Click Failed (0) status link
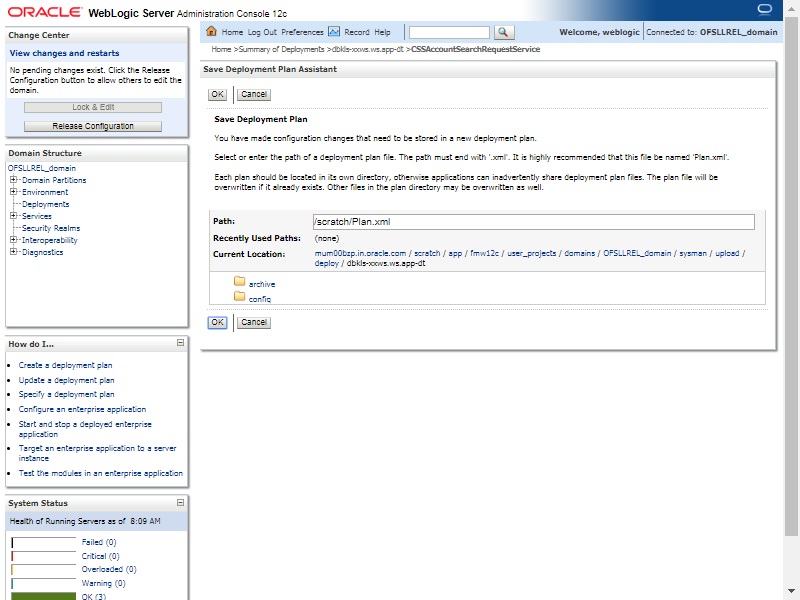 click(x=99, y=542)
